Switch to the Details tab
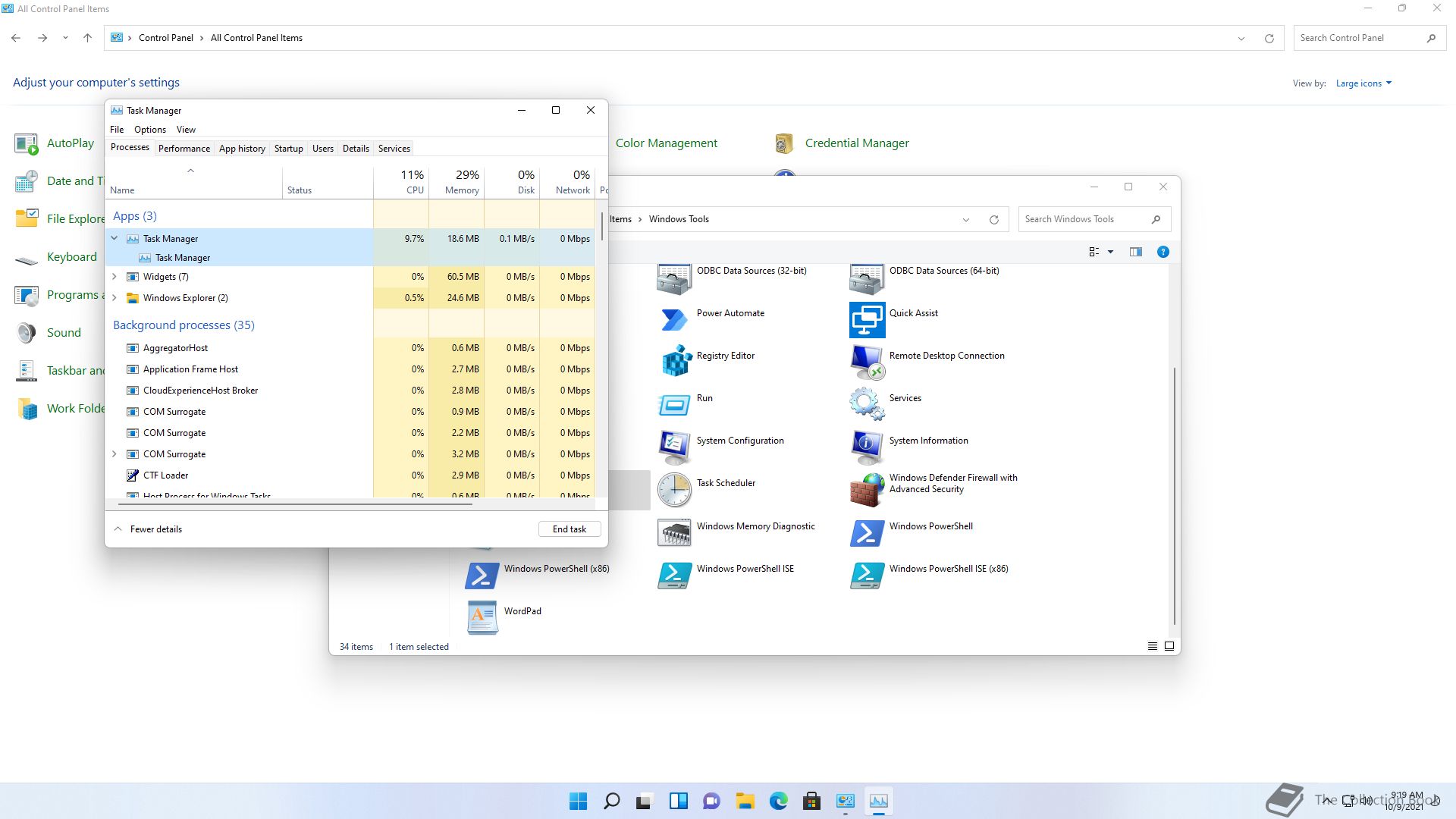This screenshot has height=819, width=1456. [356, 149]
